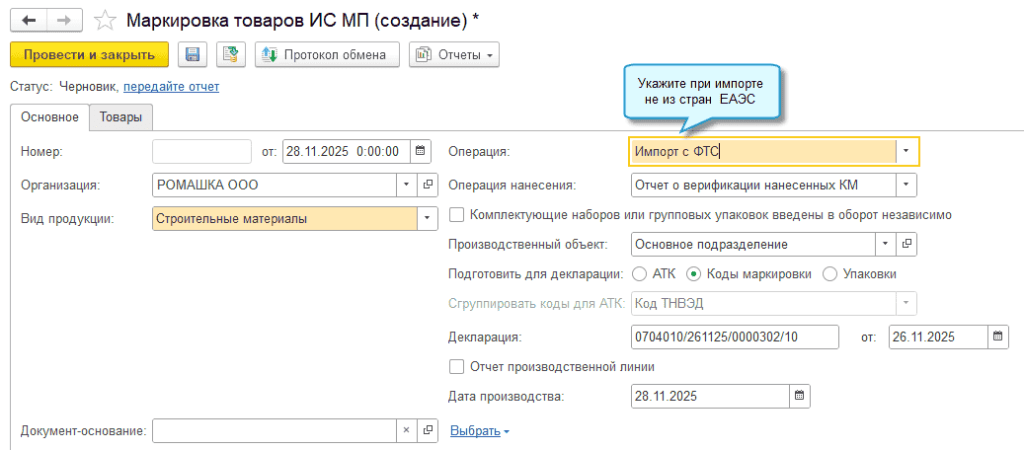Open calendar for production date

(799, 396)
